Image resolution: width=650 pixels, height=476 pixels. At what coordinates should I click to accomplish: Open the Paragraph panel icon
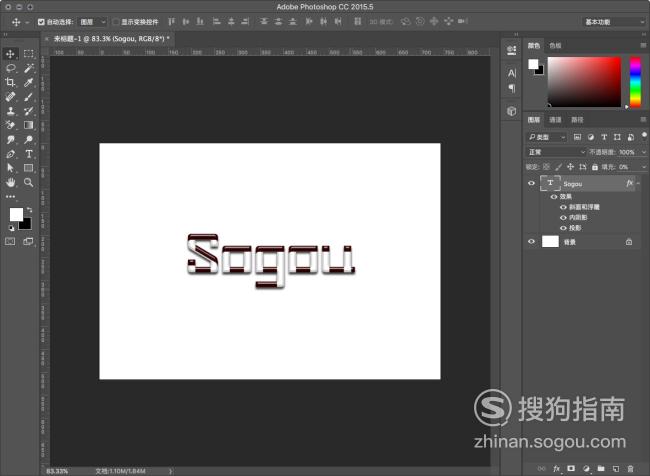click(512, 88)
